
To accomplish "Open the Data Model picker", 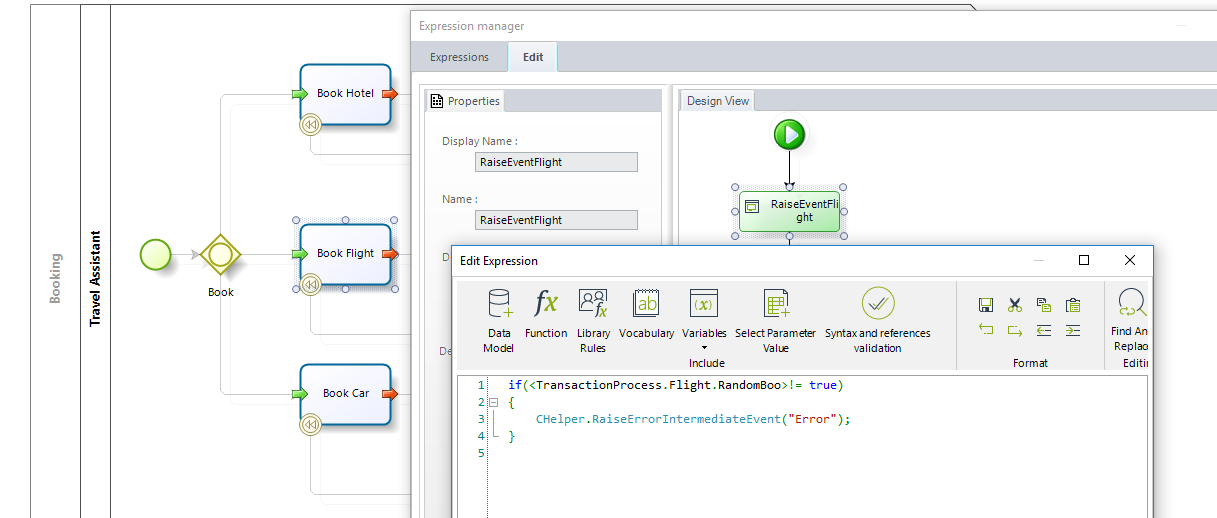I will pyautogui.click(x=498, y=319).
